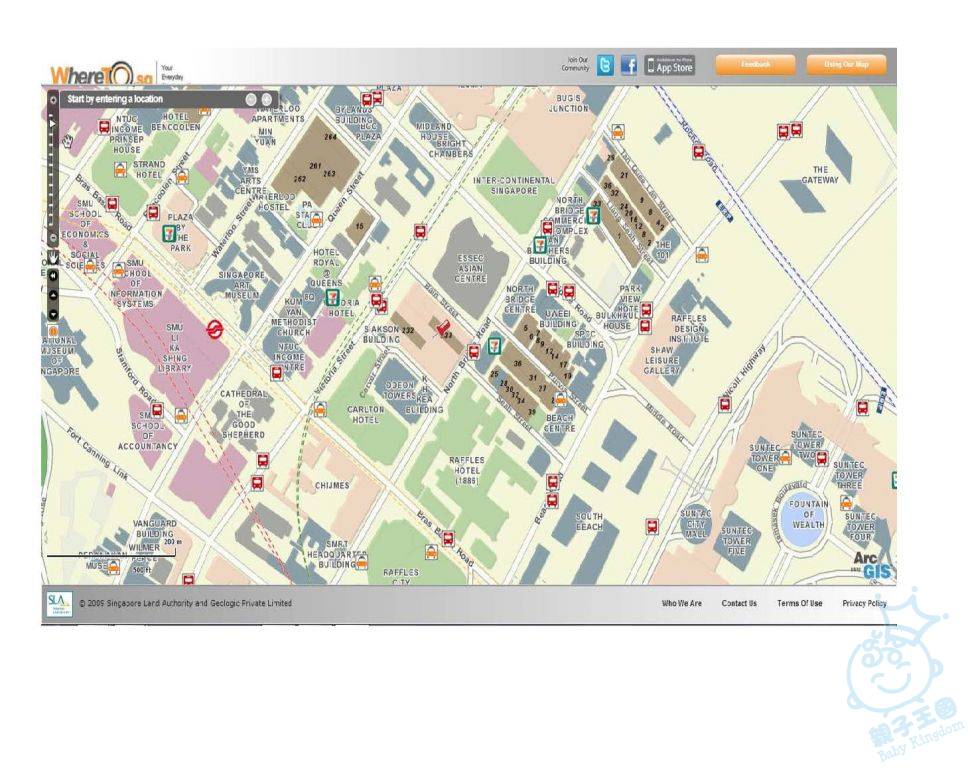Click the MRT station symbol near SMU library

pyautogui.click(x=215, y=327)
